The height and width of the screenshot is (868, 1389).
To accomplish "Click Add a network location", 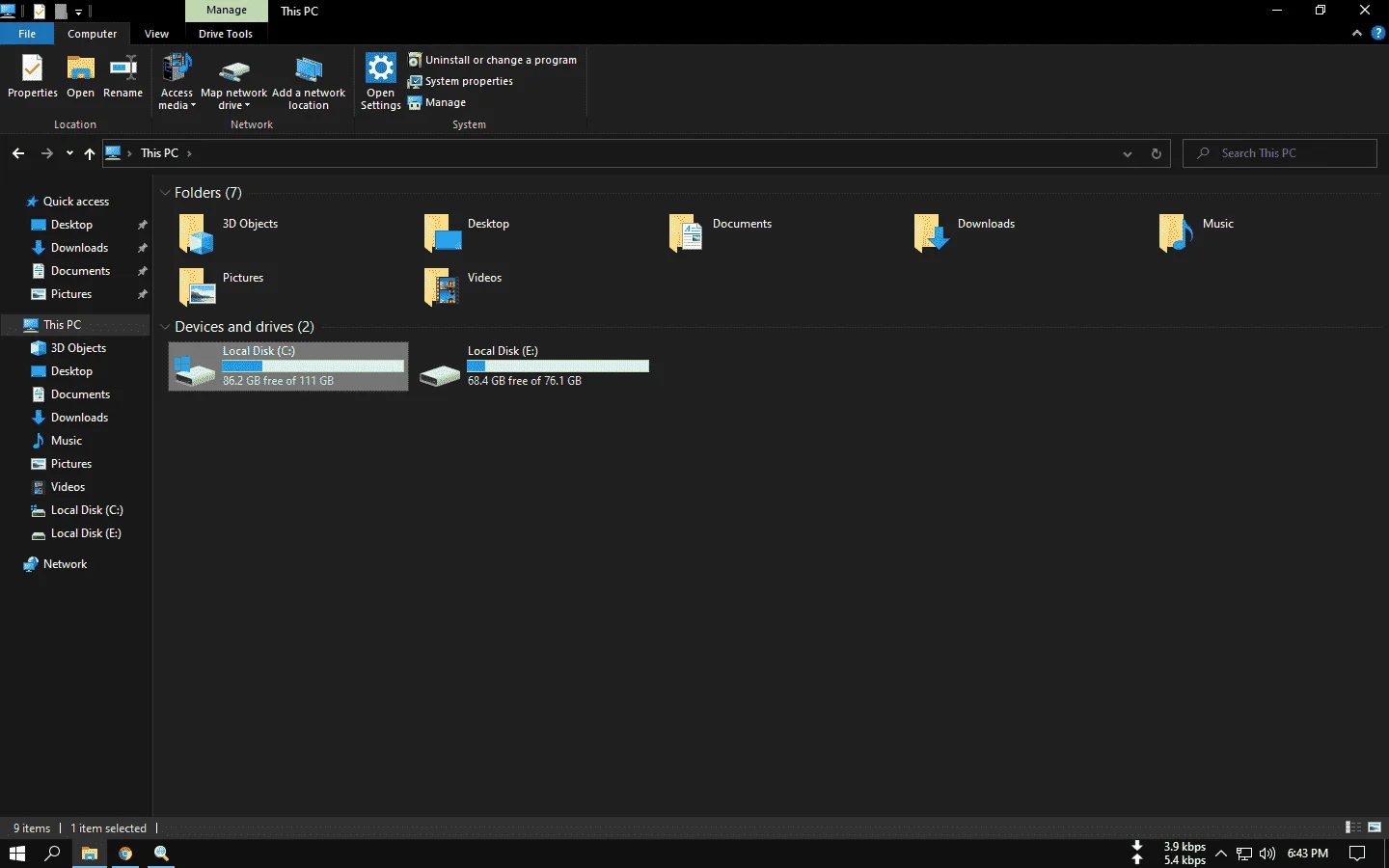I will (309, 82).
